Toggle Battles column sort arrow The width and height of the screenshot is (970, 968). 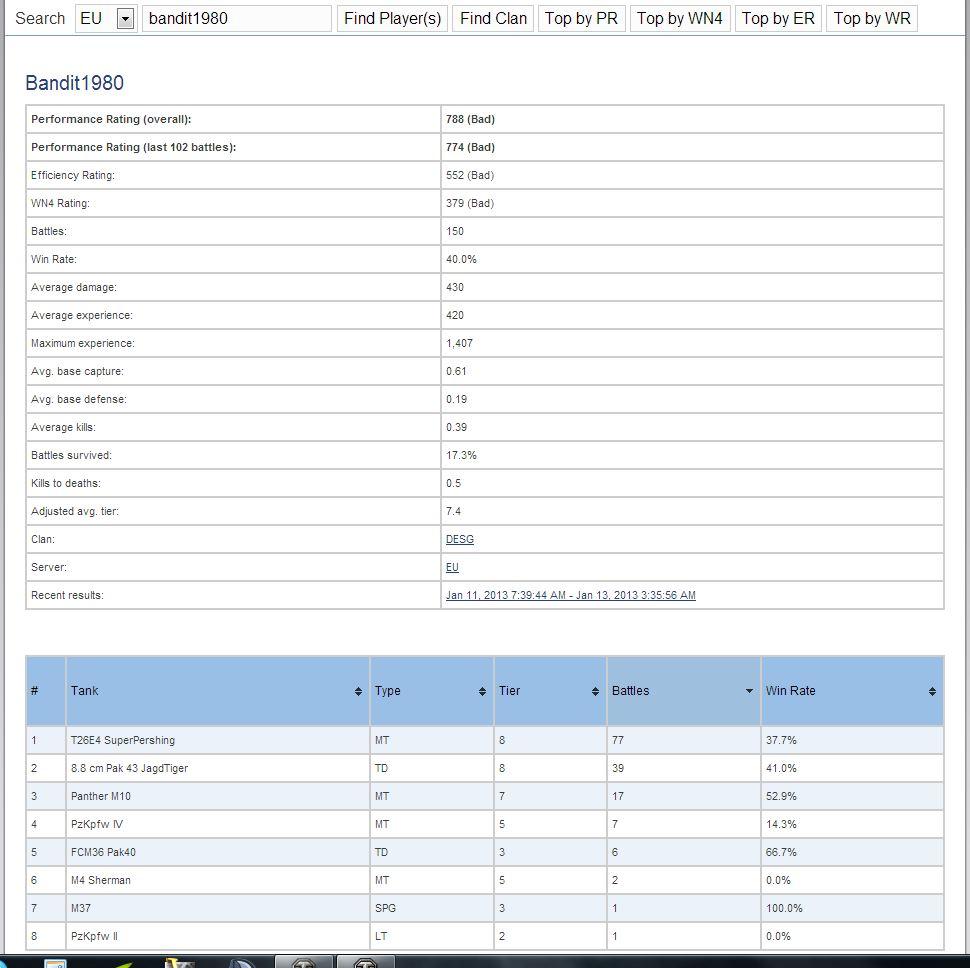(749, 691)
